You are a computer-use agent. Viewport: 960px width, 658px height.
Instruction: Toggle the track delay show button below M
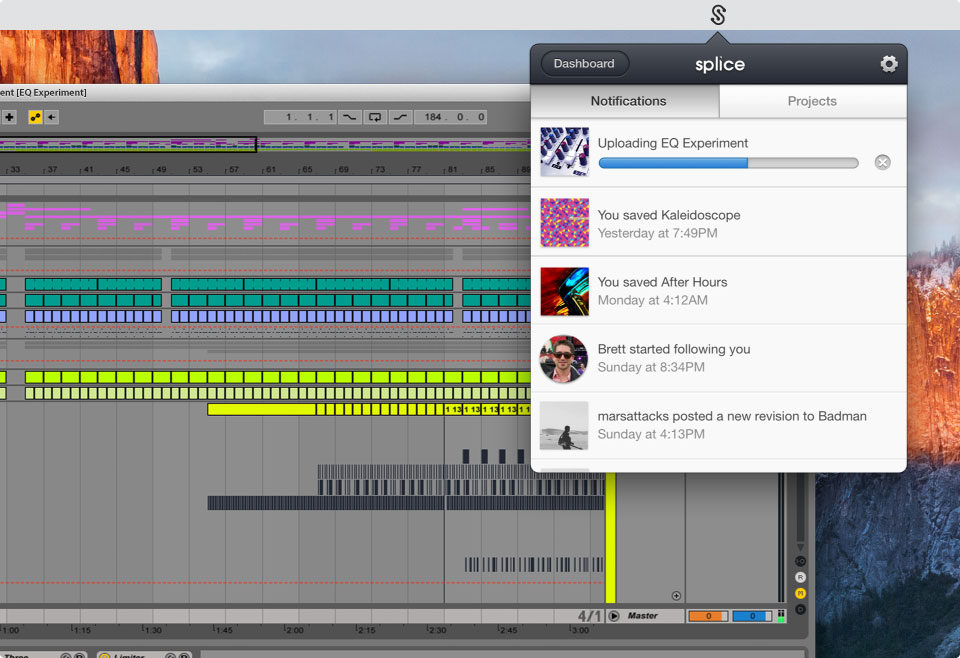pyautogui.click(x=800, y=609)
